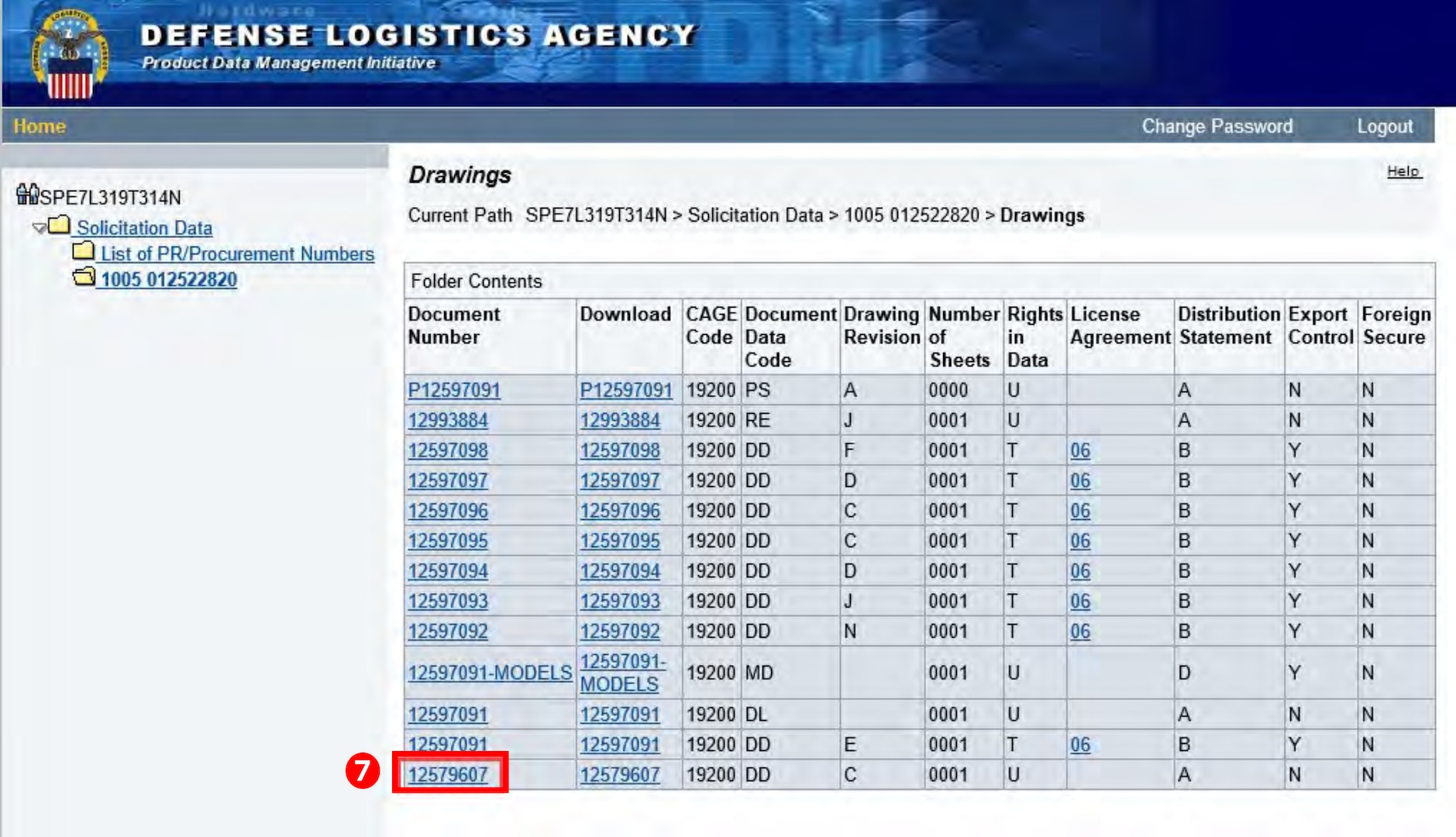Download document 12597097
1456x837 pixels.
[x=620, y=480]
